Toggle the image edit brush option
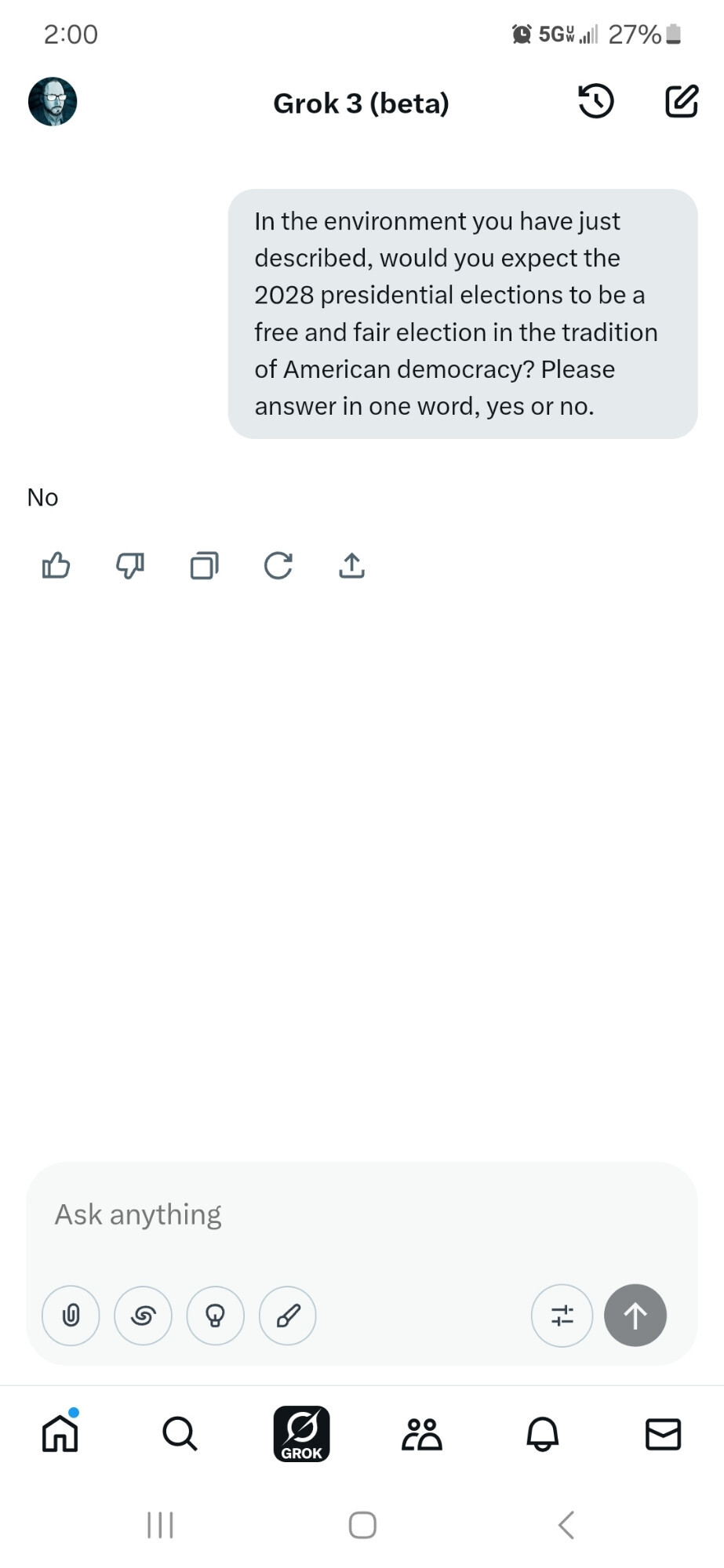Viewport: 724px width, 1568px height. point(288,1316)
